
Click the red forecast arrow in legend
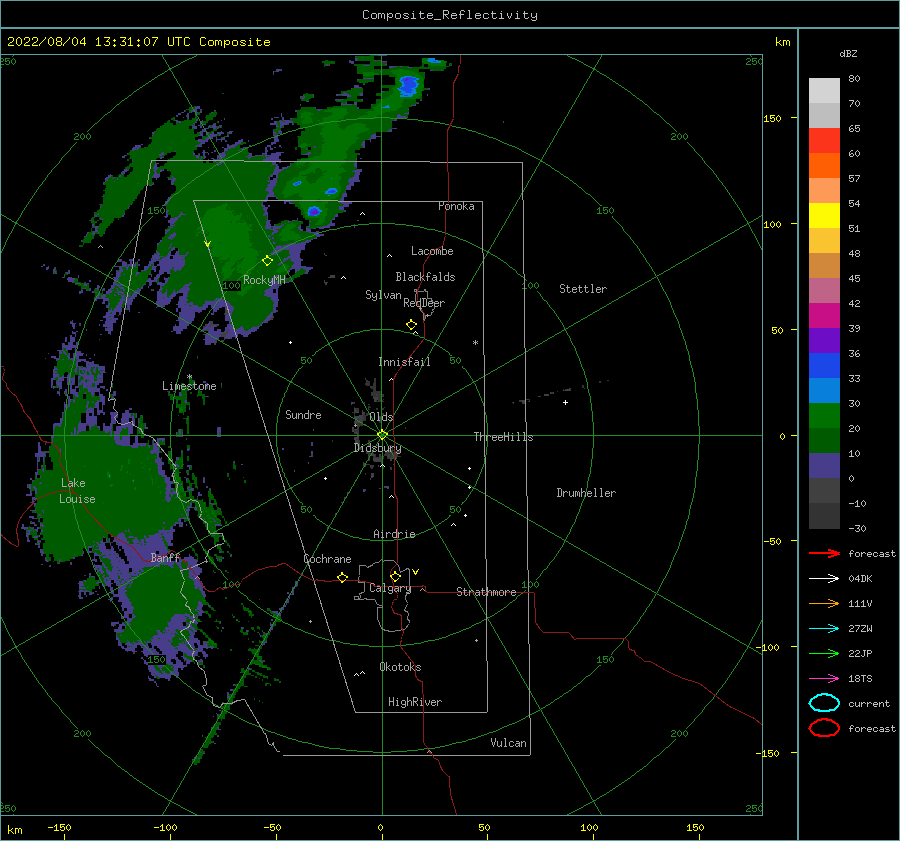pos(824,553)
